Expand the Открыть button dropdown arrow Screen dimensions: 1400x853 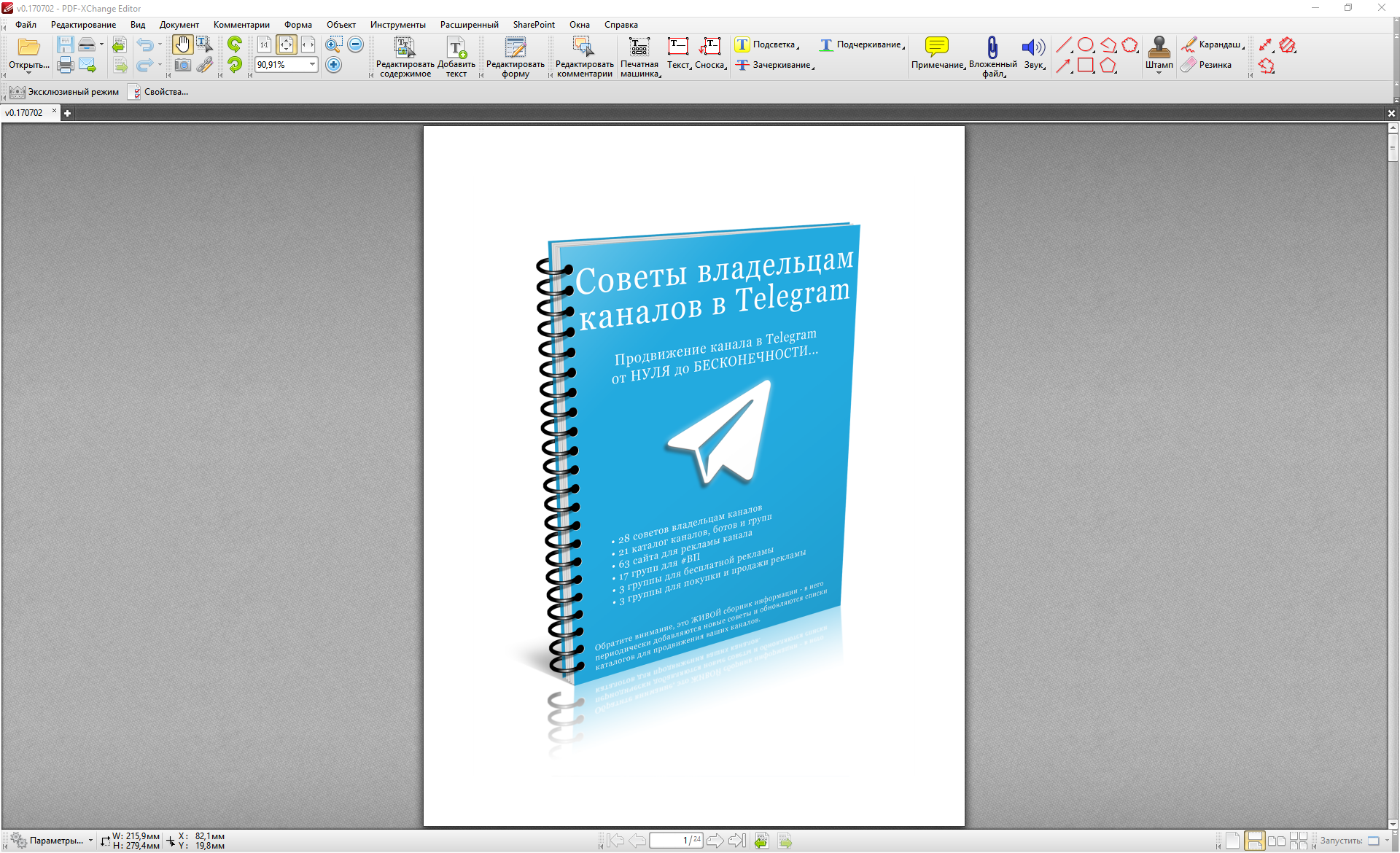click(28, 73)
